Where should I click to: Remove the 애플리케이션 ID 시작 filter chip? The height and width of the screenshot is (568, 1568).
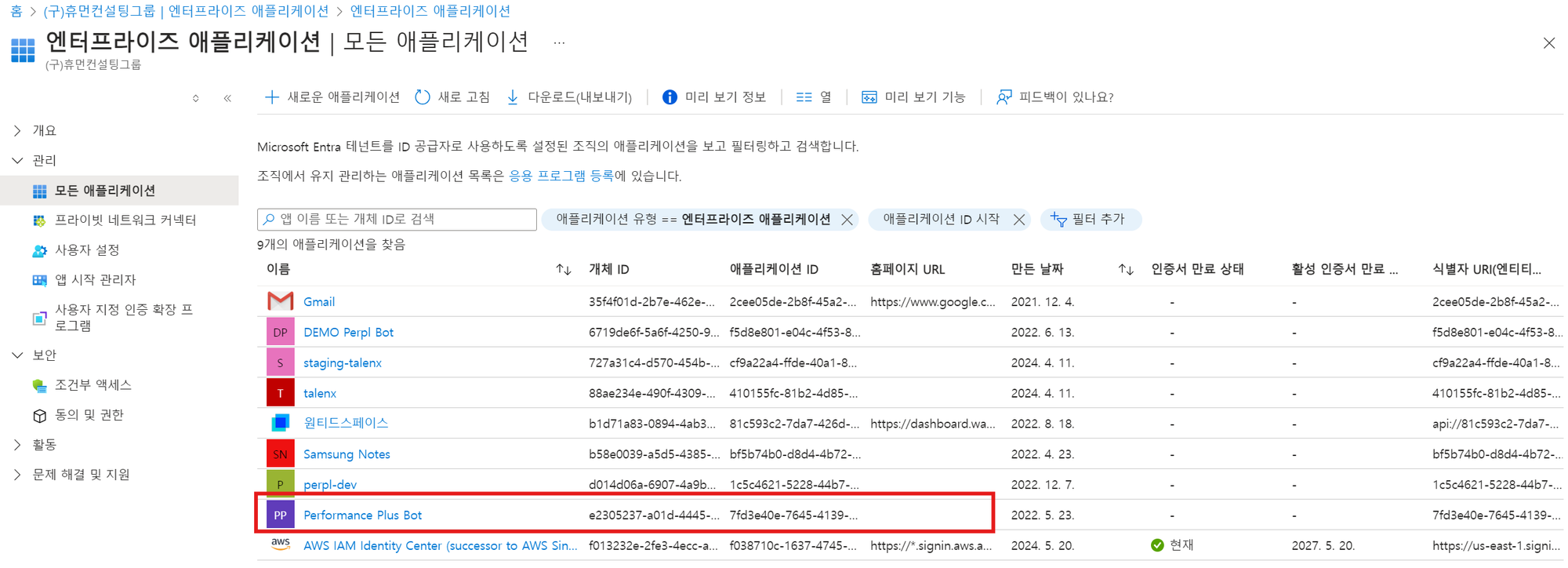(1018, 220)
